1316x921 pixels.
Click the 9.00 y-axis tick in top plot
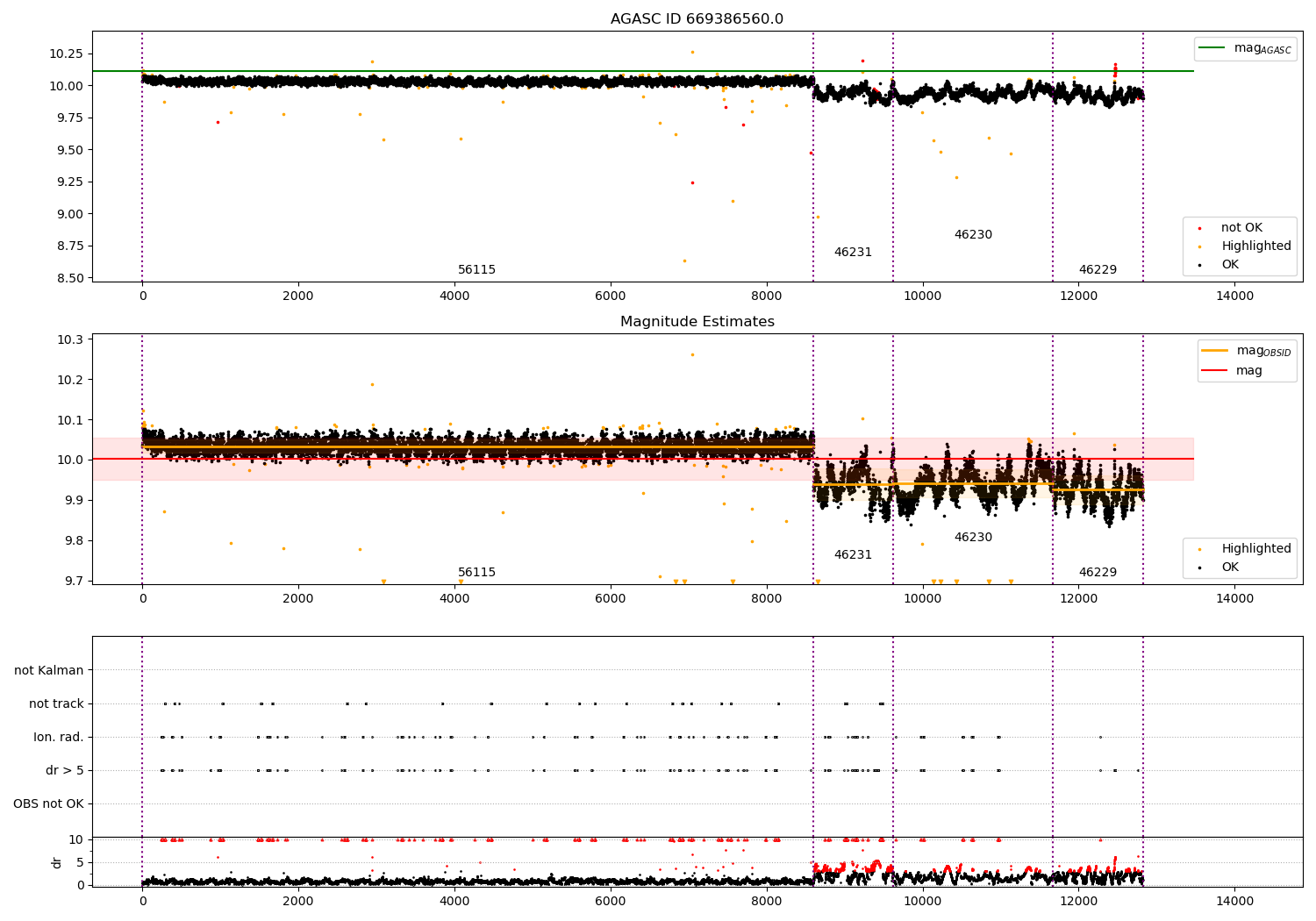69,214
